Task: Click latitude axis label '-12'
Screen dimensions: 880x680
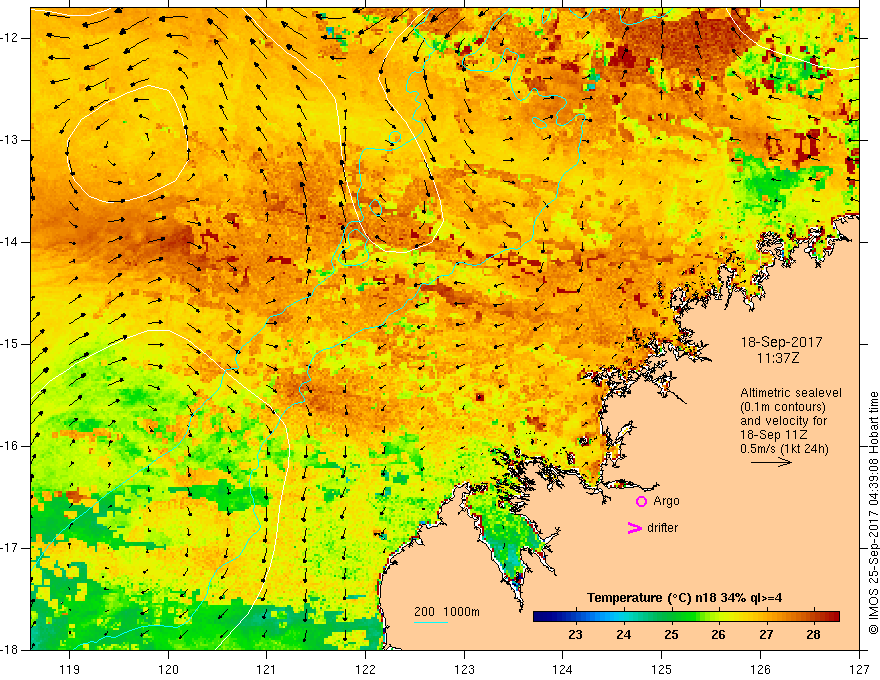Action: pyautogui.click(x=10, y=38)
